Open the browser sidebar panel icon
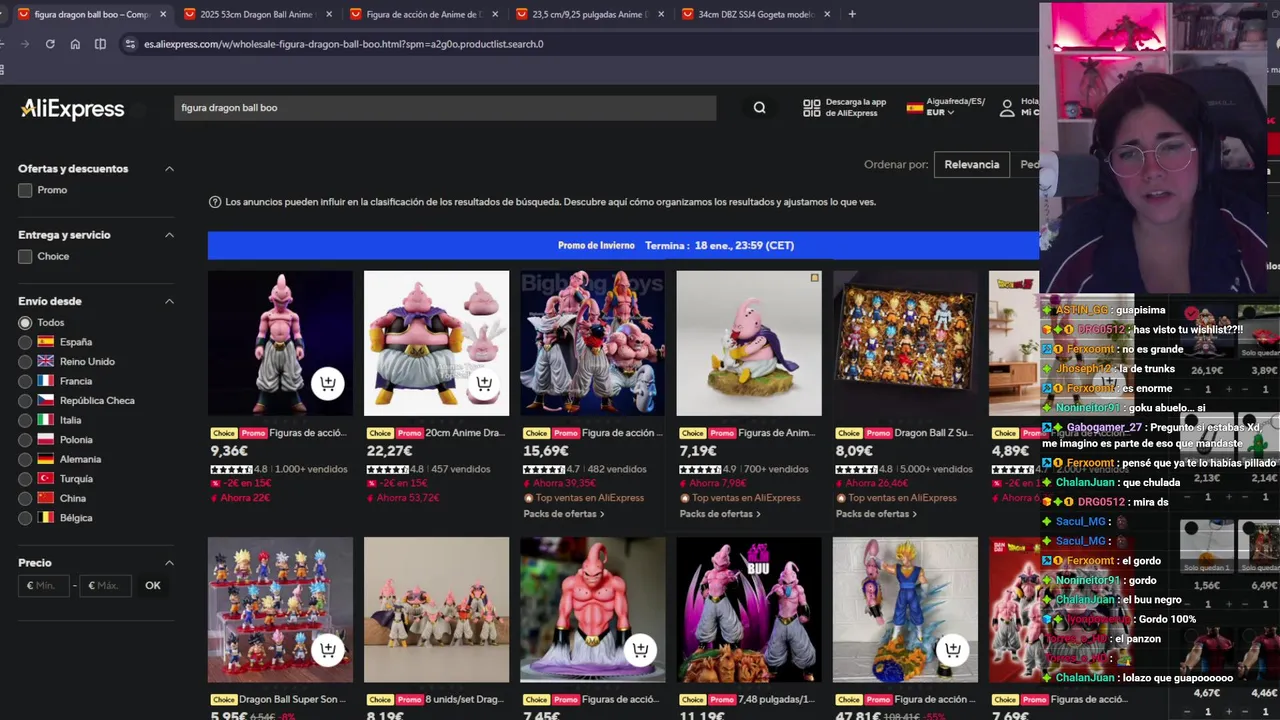 point(100,44)
